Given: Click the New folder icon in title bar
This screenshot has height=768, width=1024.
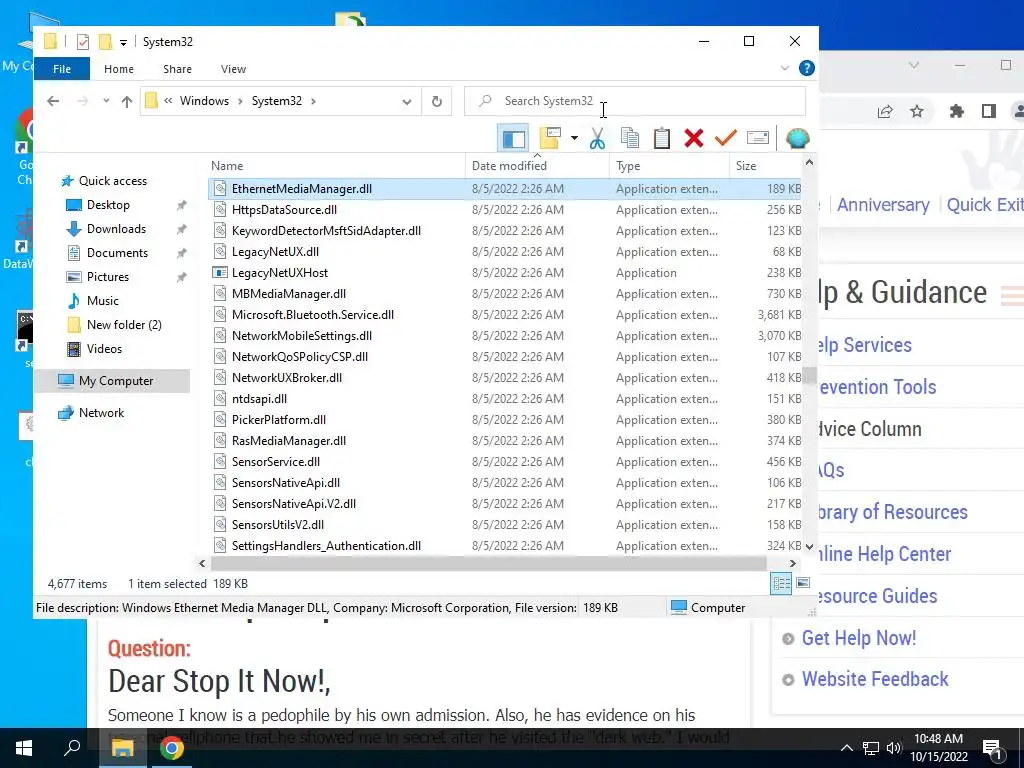Looking at the screenshot, I should click(x=105, y=42).
